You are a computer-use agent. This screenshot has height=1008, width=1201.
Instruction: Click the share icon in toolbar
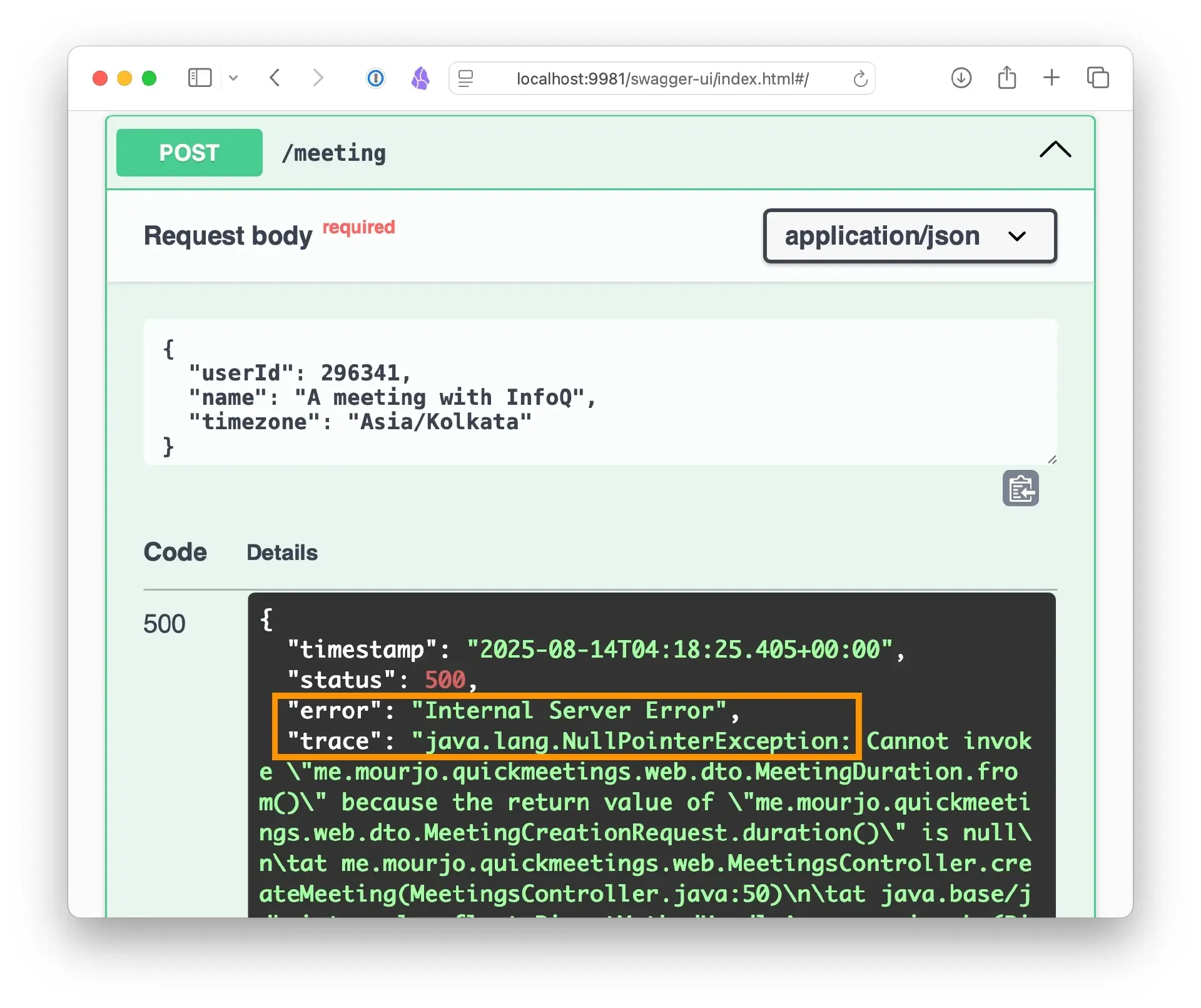click(1006, 78)
